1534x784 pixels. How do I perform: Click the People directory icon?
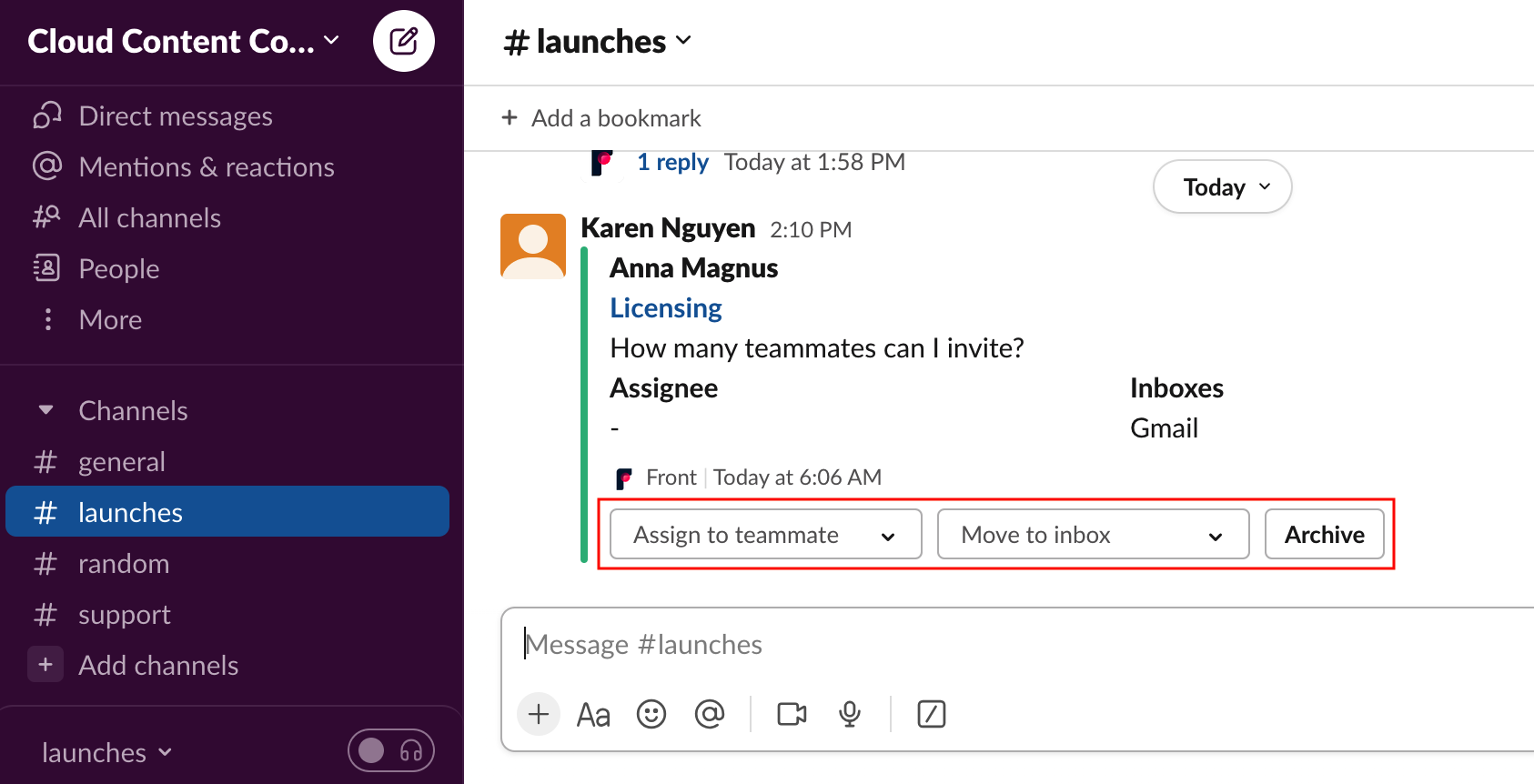(46, 268)
